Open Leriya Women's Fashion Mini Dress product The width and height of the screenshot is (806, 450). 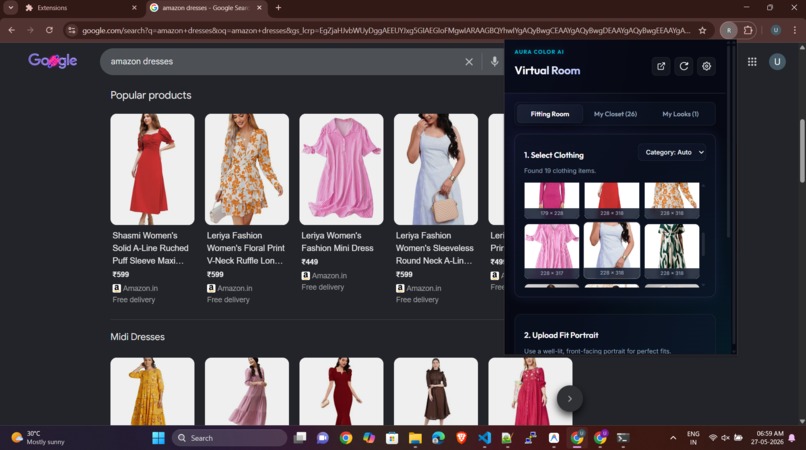337,242
